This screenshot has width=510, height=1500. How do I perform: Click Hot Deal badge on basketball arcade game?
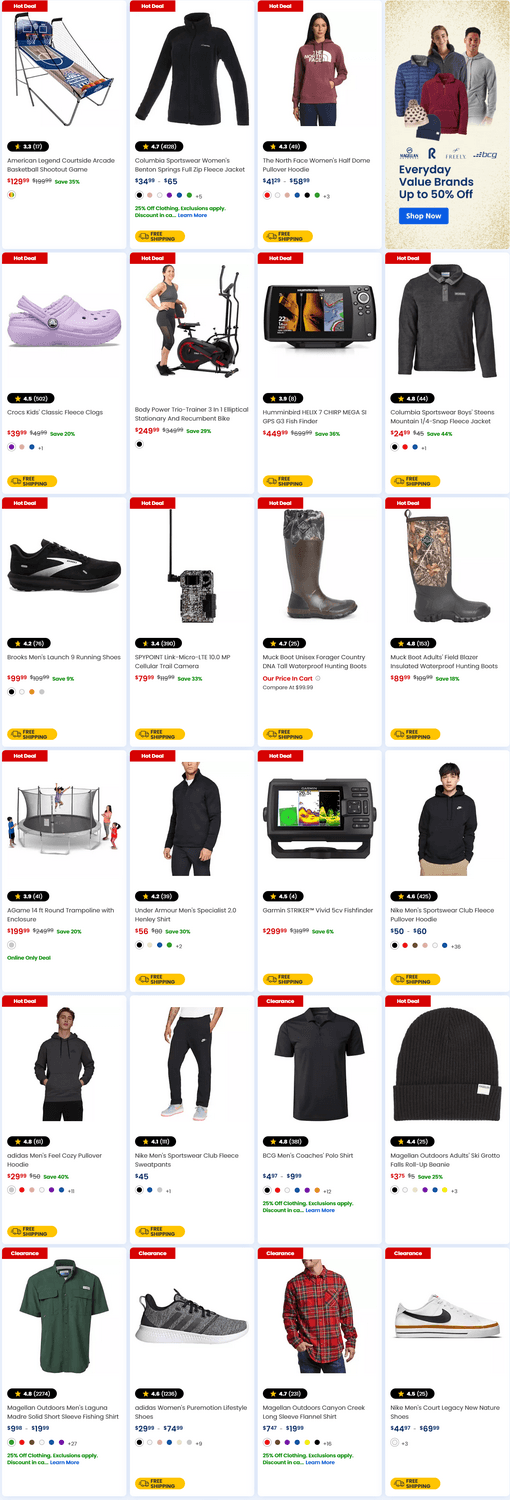tap(24, 6)
